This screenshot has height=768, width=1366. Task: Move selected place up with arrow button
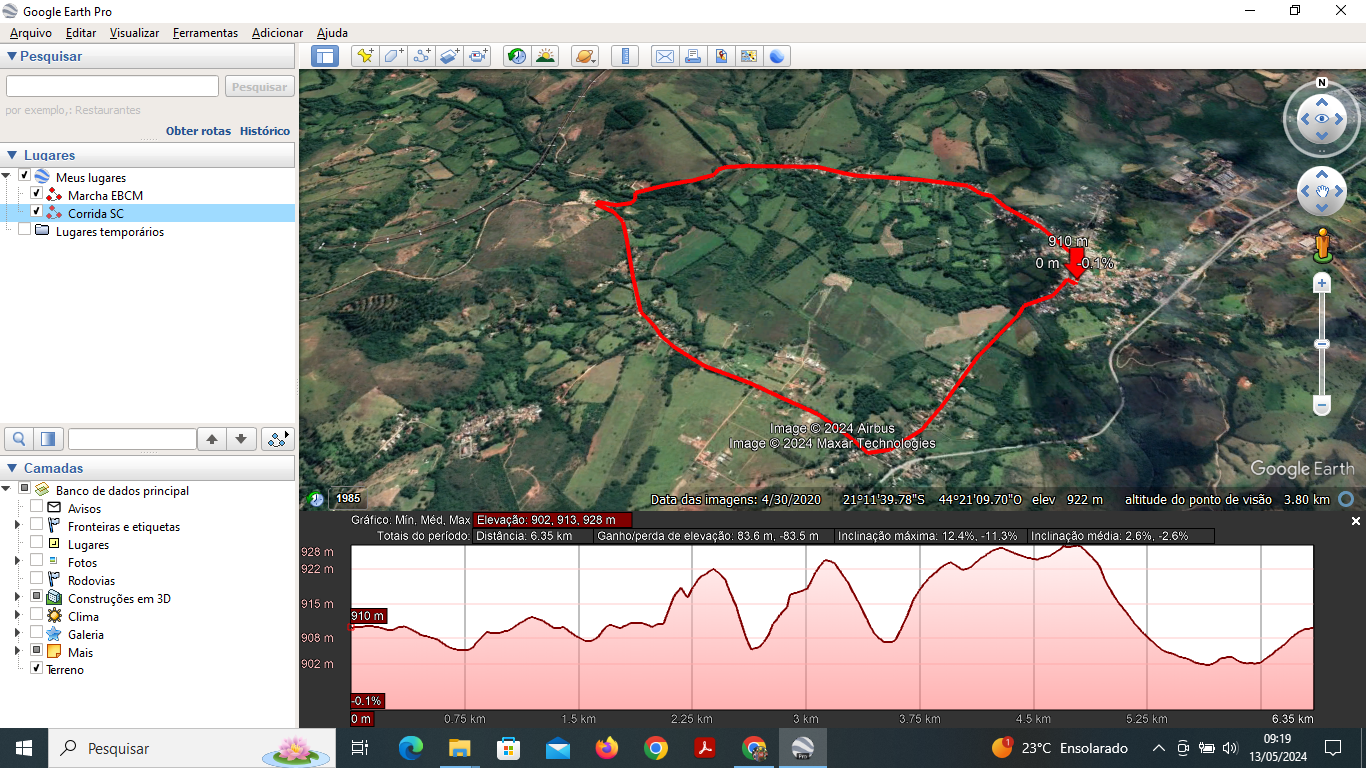point(212,439)
